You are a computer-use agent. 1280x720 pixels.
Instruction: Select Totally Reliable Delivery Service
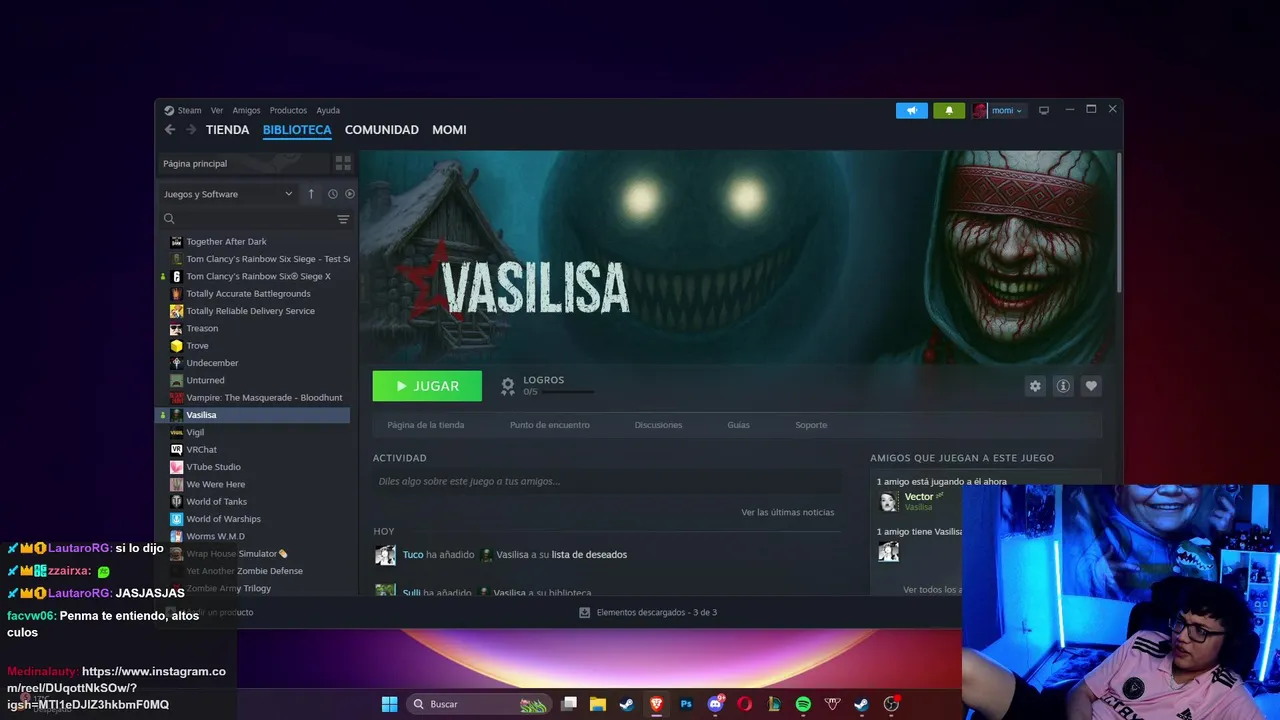[255, 311]
